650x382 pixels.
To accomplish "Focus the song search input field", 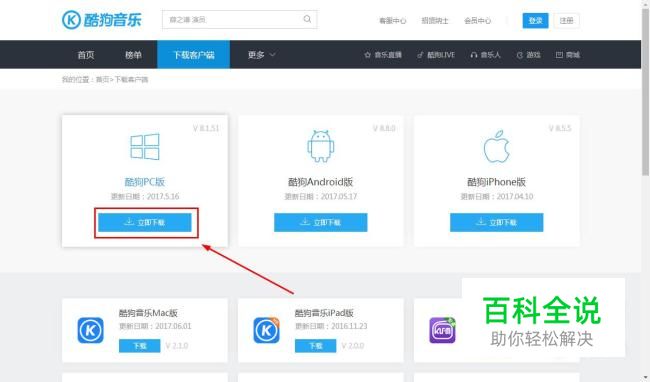I will coord(240,19).
